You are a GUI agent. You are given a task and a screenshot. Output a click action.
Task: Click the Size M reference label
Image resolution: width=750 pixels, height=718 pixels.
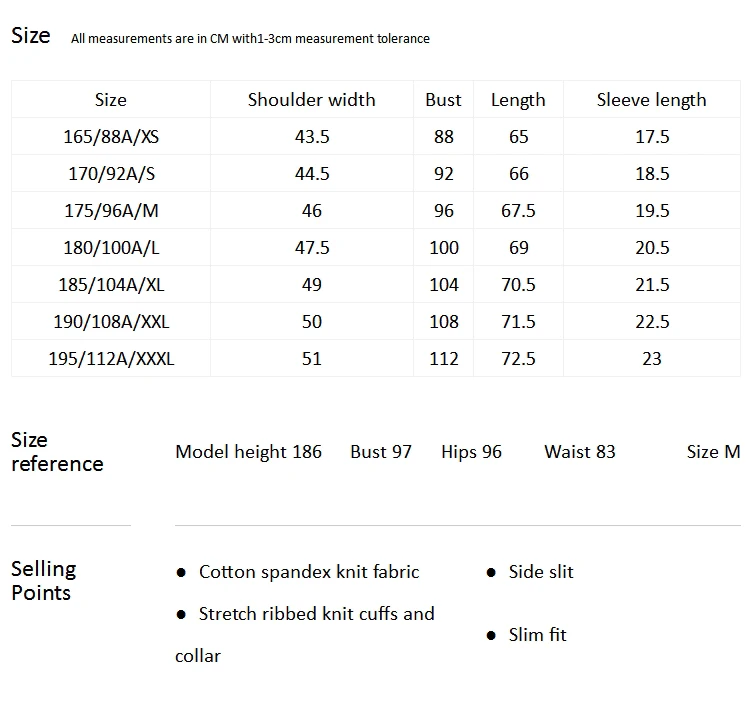(x=713, y=452)
